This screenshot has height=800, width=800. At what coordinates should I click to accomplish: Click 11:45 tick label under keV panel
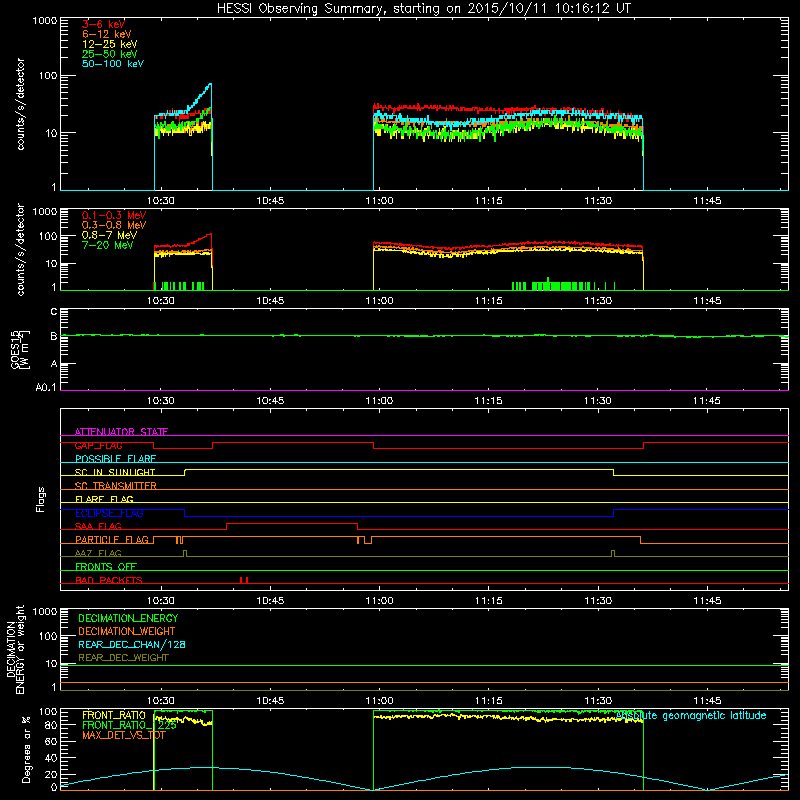point(708,201)
